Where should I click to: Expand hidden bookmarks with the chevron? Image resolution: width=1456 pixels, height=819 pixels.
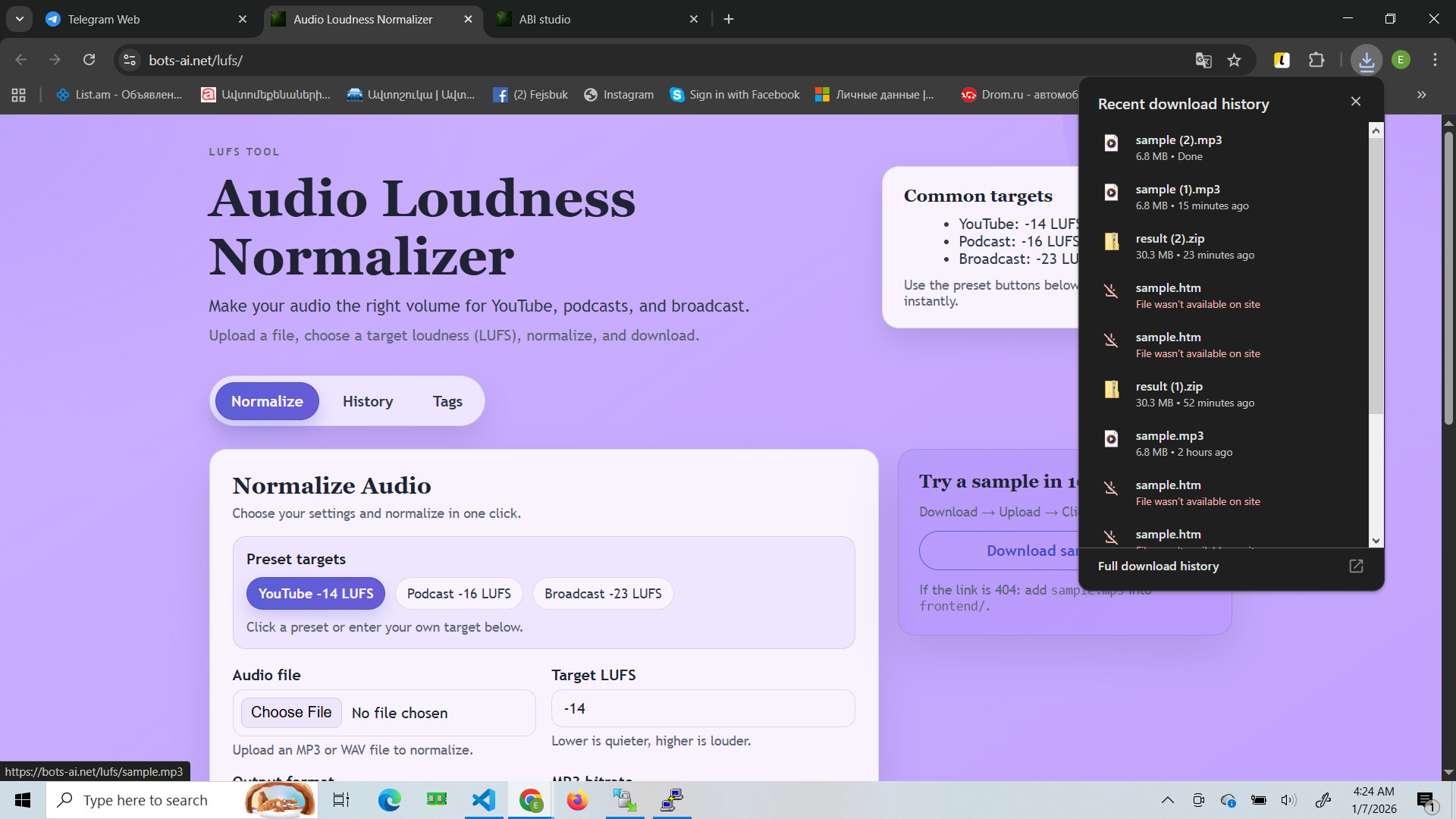click(1421, 94)
